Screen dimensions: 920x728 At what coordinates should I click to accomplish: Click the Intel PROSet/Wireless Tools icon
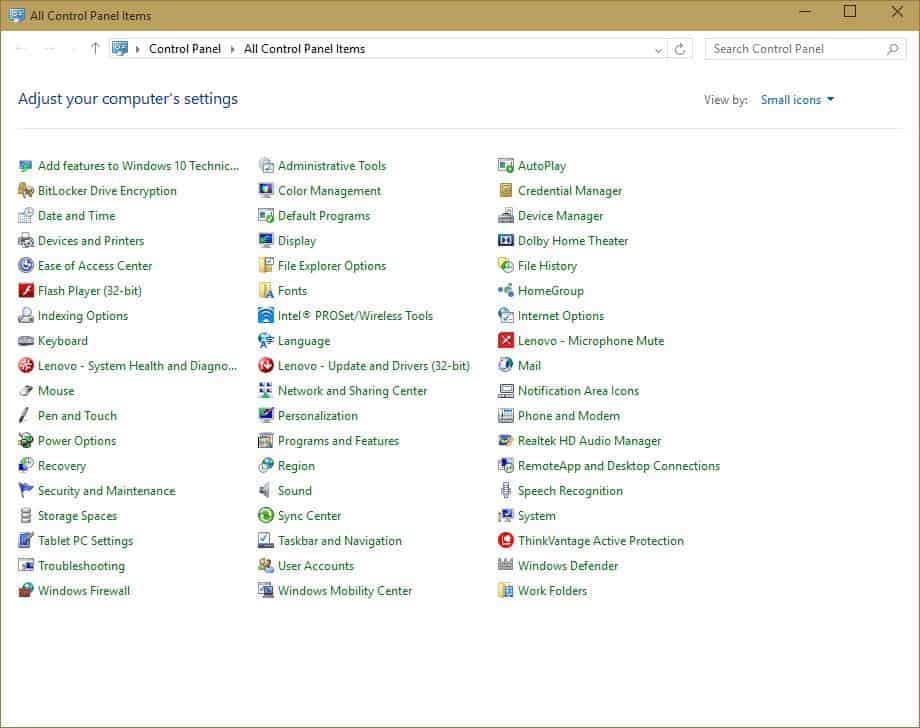pos(266,316)
